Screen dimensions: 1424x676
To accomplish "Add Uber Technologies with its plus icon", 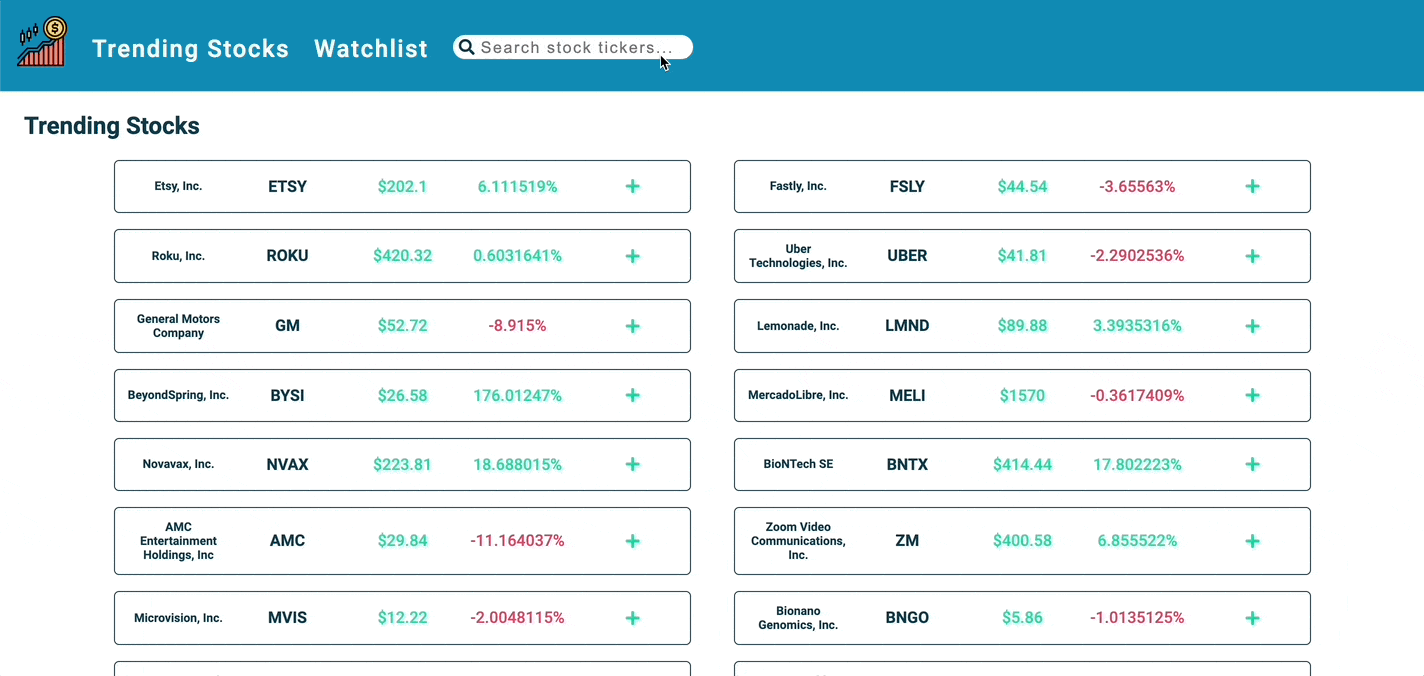I will (1252, 256).
